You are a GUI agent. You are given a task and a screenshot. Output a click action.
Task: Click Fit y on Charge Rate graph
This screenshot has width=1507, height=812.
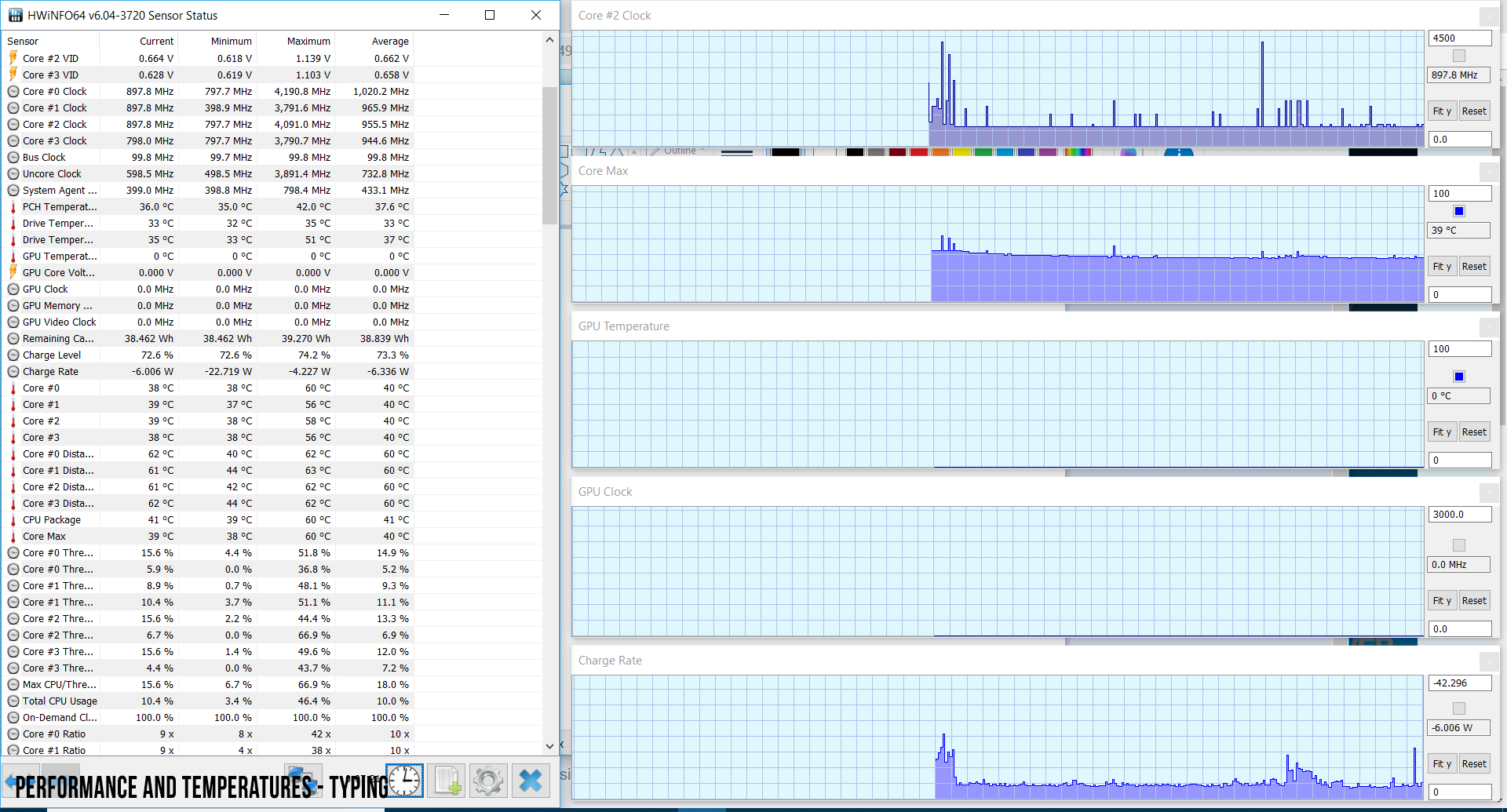point(1442,764)
